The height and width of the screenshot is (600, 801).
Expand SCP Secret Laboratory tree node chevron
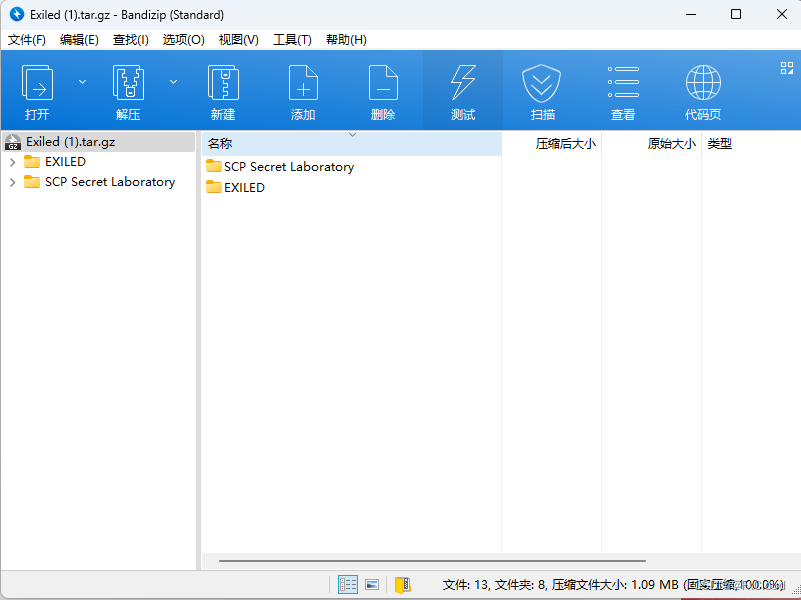pos(13,182)
